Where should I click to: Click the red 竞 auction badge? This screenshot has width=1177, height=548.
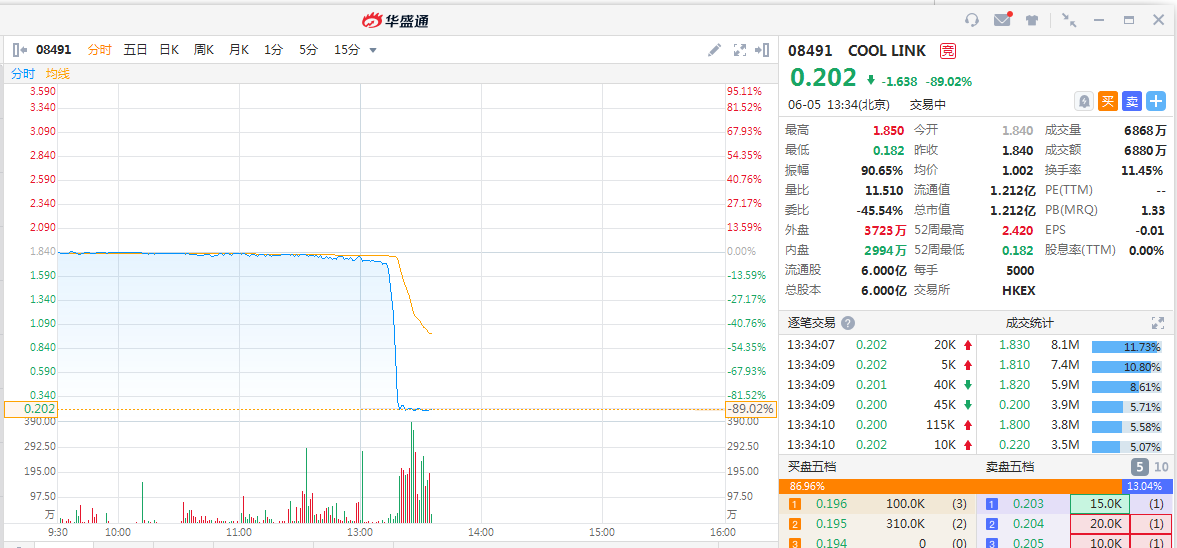(x=949, y=51)
